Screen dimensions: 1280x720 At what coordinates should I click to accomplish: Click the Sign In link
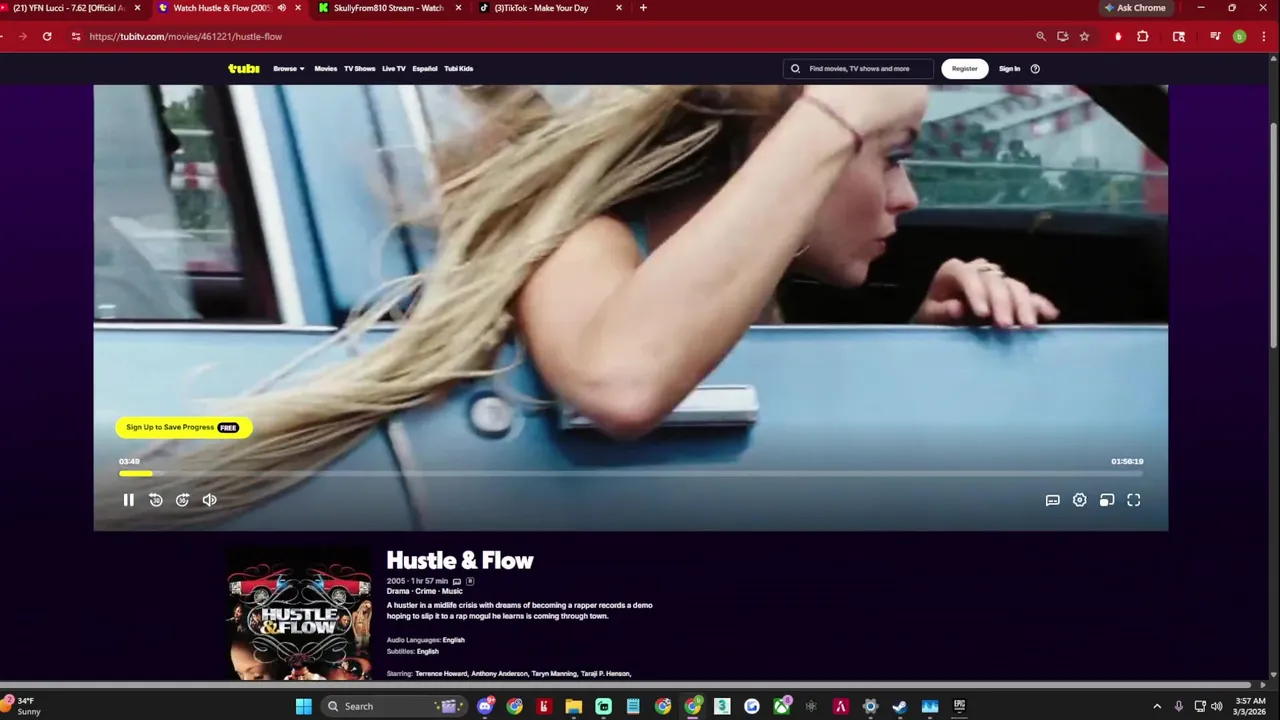pos(1009,69)
